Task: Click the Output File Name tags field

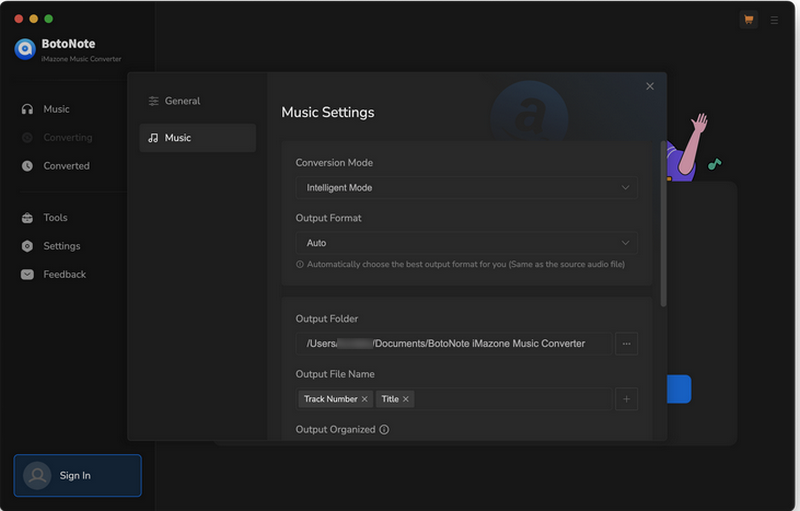Action: [454, 399]
